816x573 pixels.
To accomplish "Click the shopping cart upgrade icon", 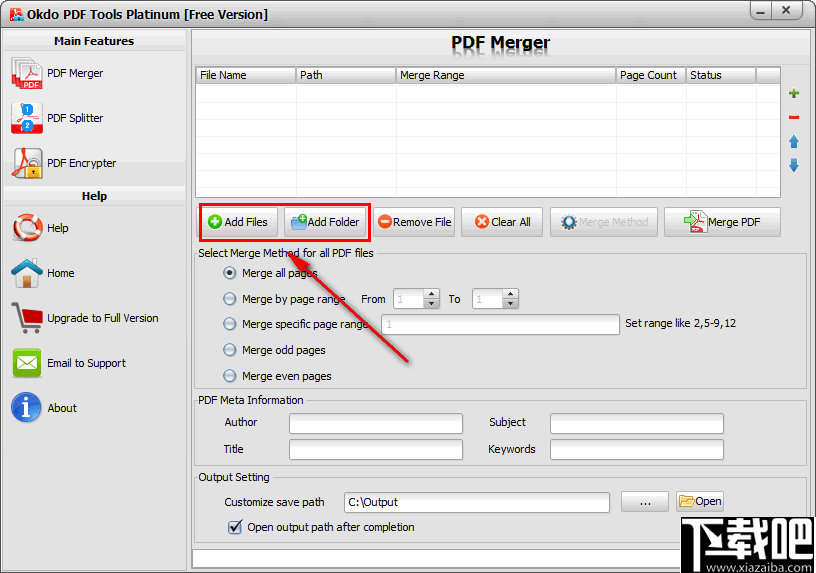I will point(27,318).
